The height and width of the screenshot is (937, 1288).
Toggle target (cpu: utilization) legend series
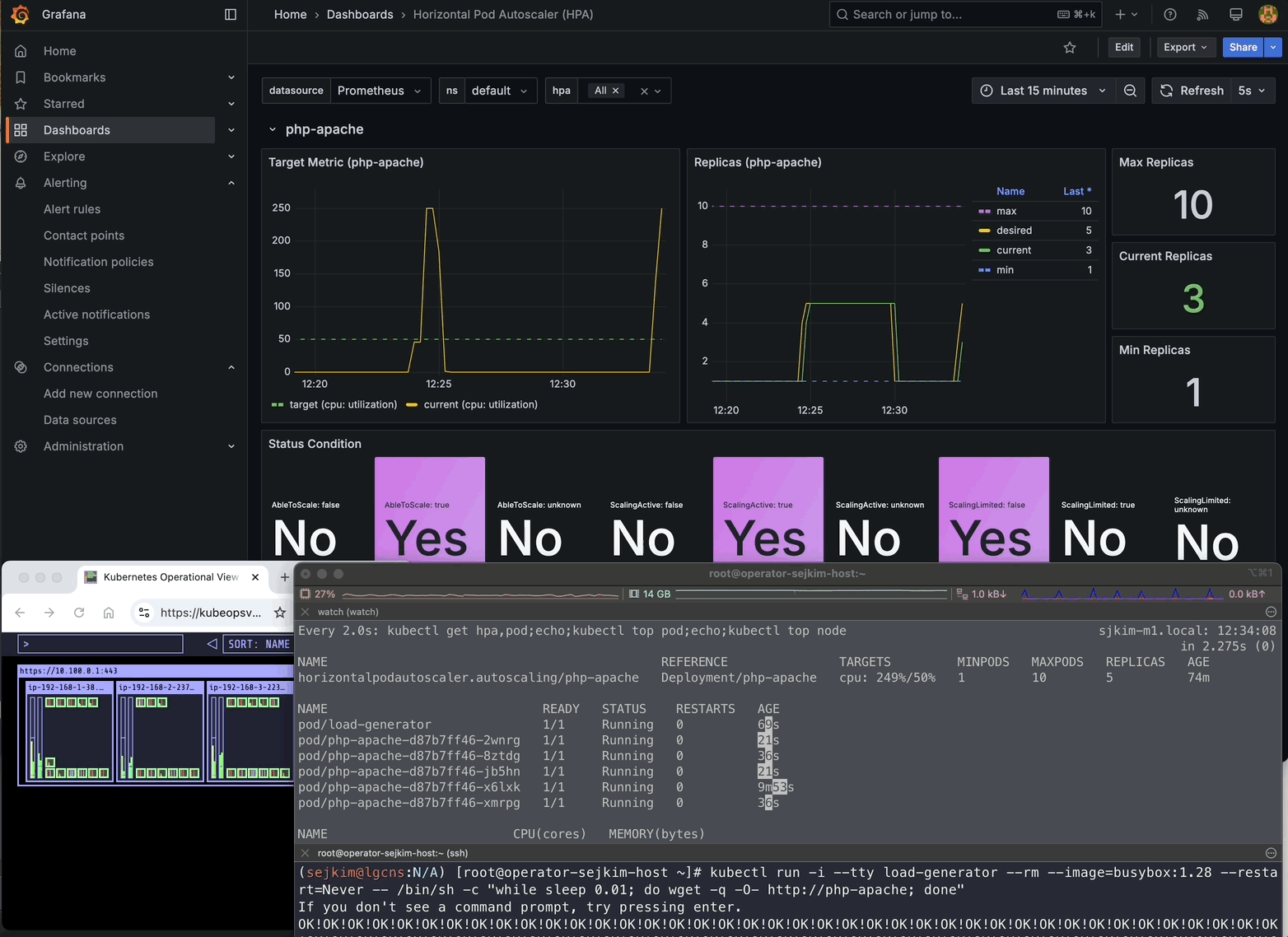coord(343,404)
